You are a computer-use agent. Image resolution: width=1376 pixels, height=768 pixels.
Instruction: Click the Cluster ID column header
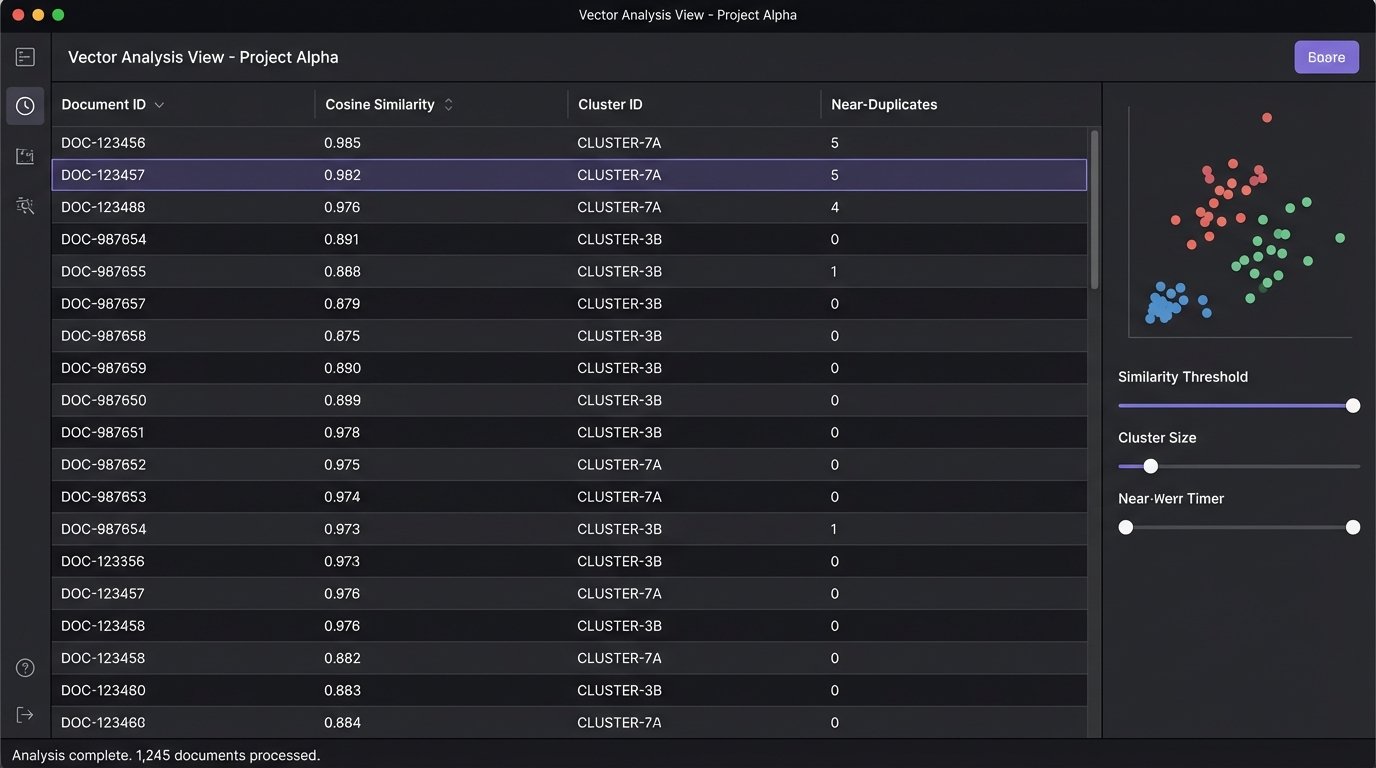[x=610, y=105]
